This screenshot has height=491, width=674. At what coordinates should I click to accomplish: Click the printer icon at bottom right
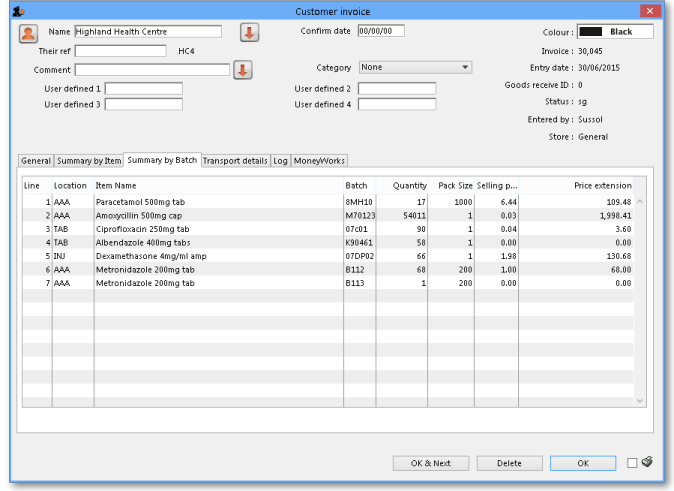647,462
